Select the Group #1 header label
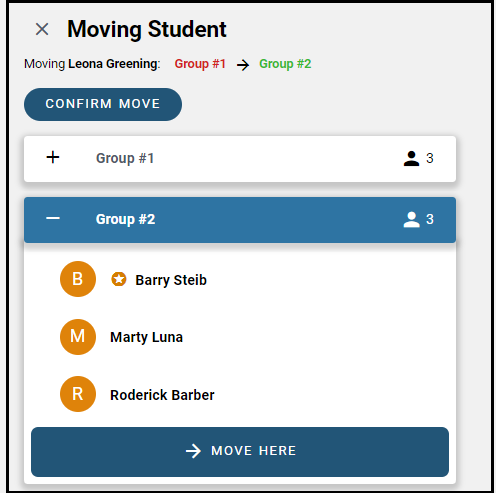496x493 pixels. tap(125, 158)
